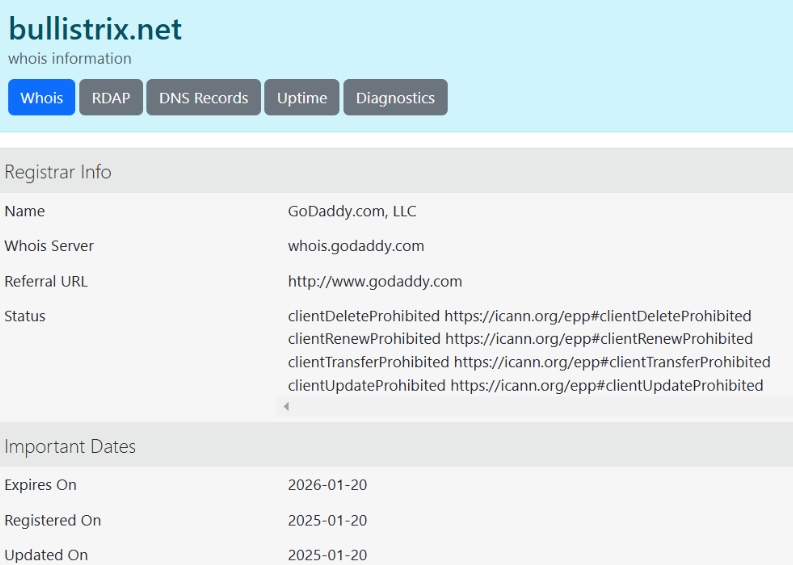Click the Updated On date value
This screenshot has width=793, height=565.
(327, 555)
